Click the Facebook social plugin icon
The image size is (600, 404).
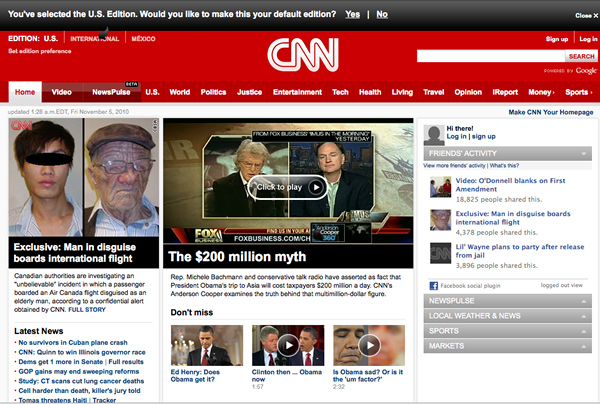click(434, 286)
